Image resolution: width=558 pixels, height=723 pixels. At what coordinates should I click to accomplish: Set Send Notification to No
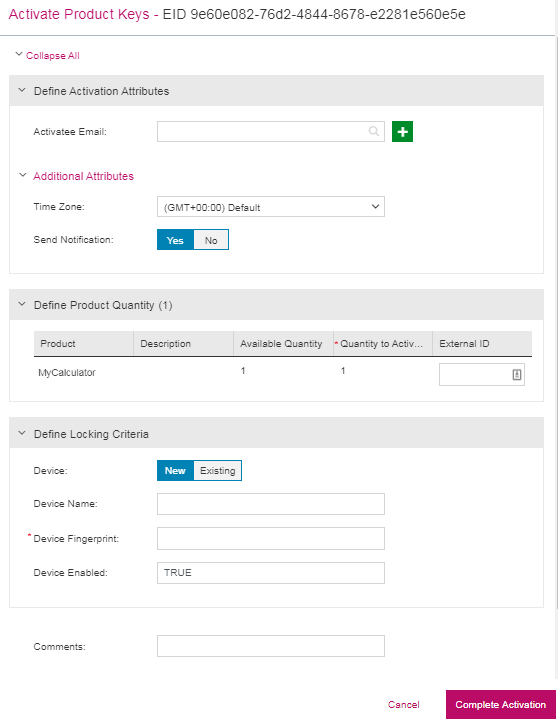[211, 240]
